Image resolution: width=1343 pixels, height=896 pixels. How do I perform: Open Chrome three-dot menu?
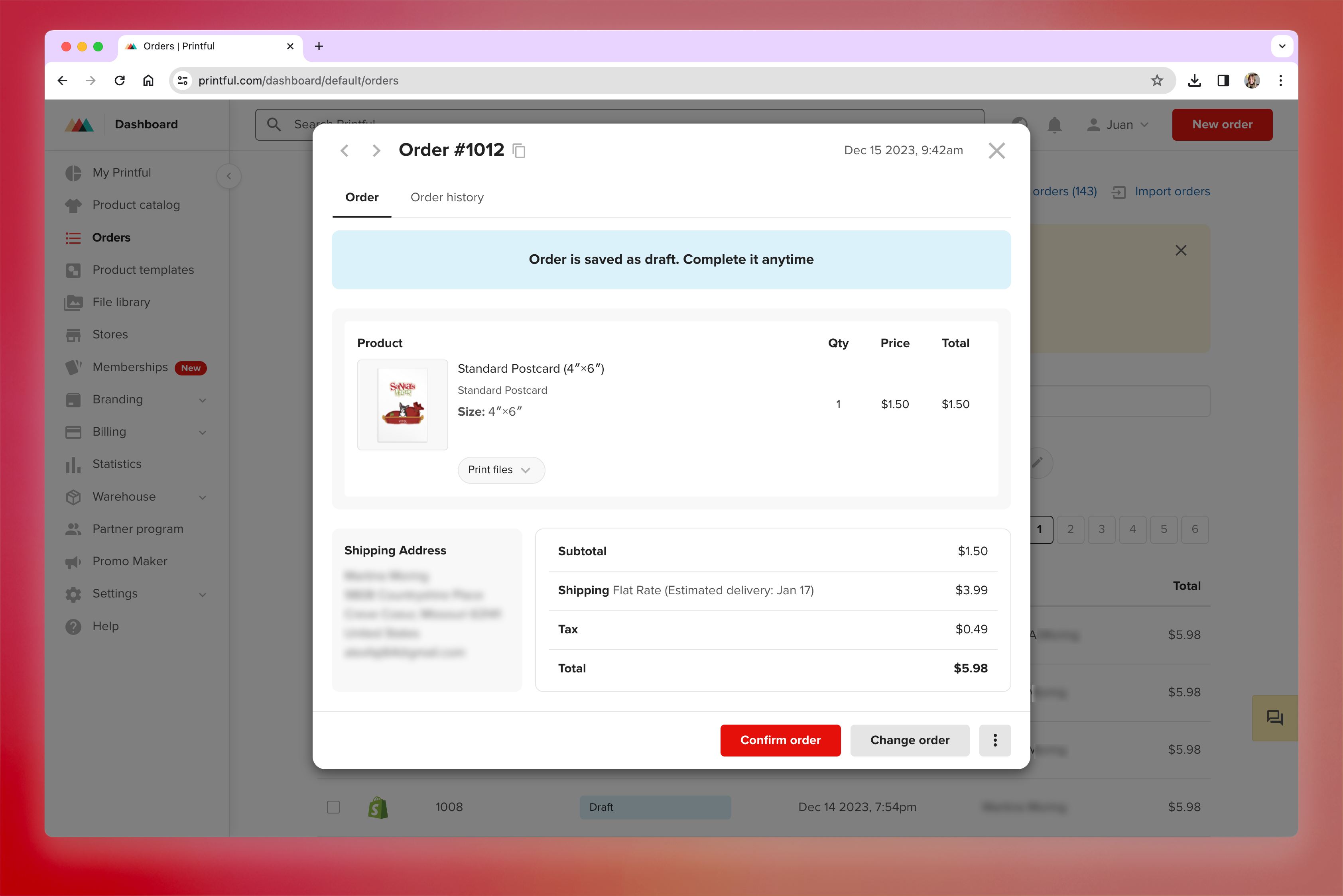click(1281, 81)
